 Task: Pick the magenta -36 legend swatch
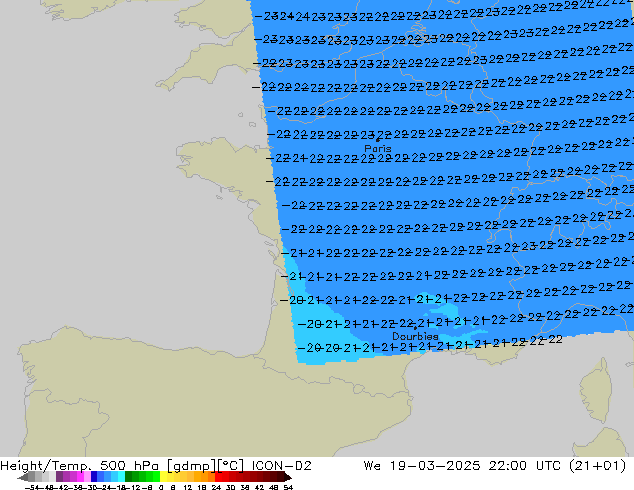pyautogui.click(x=80, y=476)
